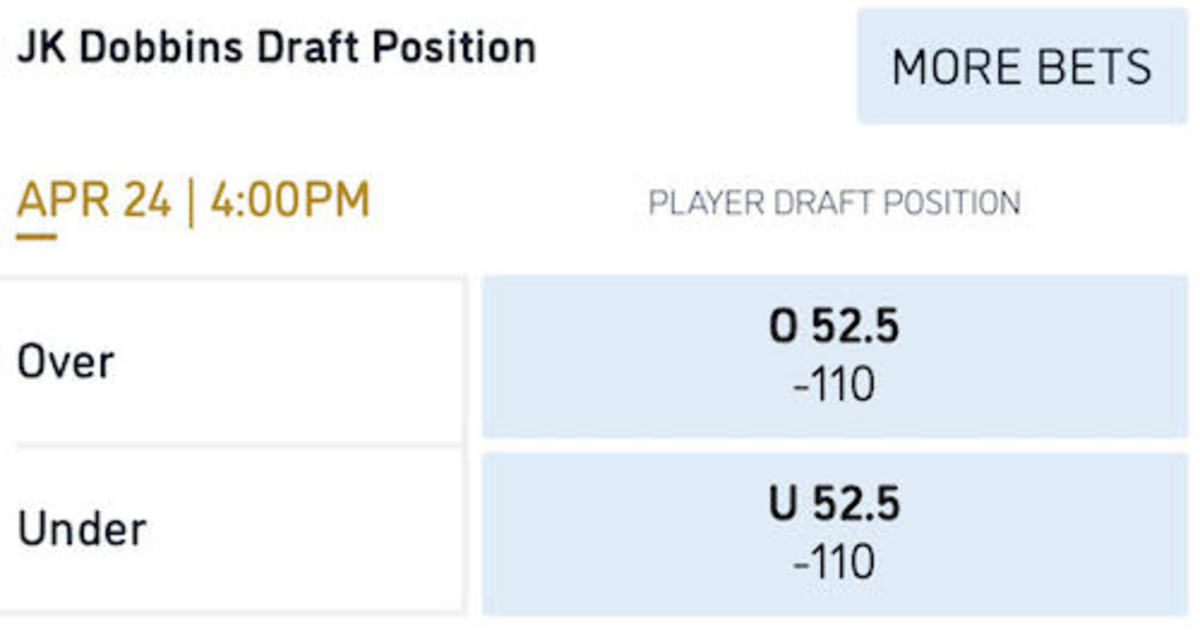The width and height of the screenshot is (1200, 638).
Task: Click the 4:00PM event time
Action: click(289, 201)
